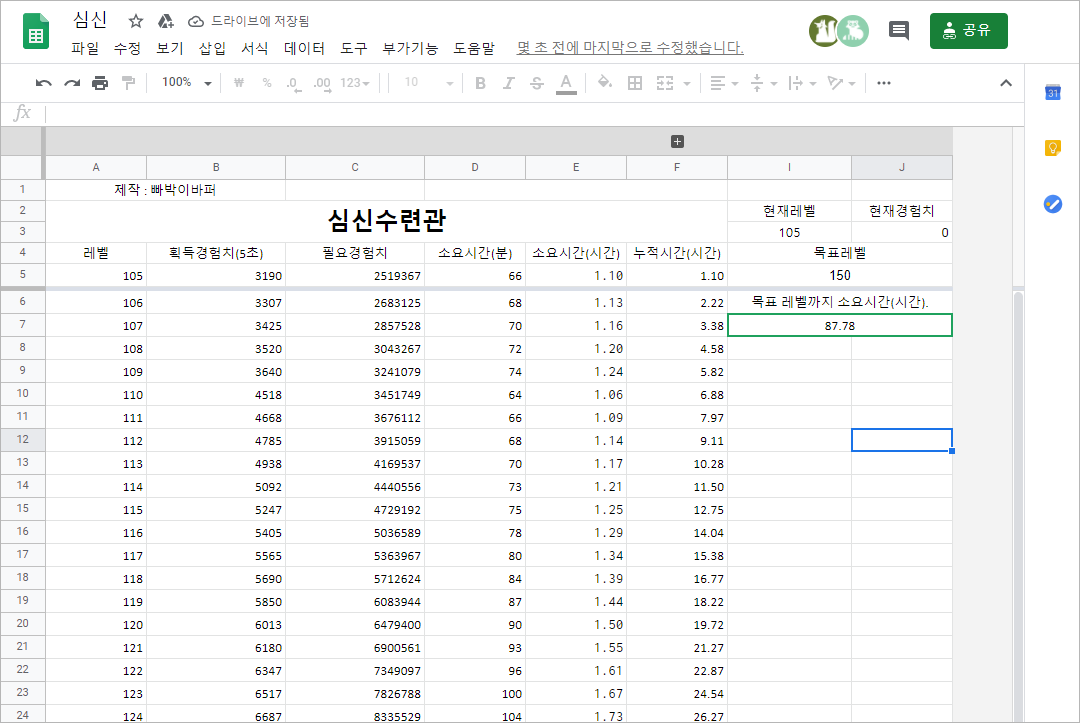The height and width of the screenshot is (723, 1080).
Task: Open the fill color tool
Action: tap(604, 83)
